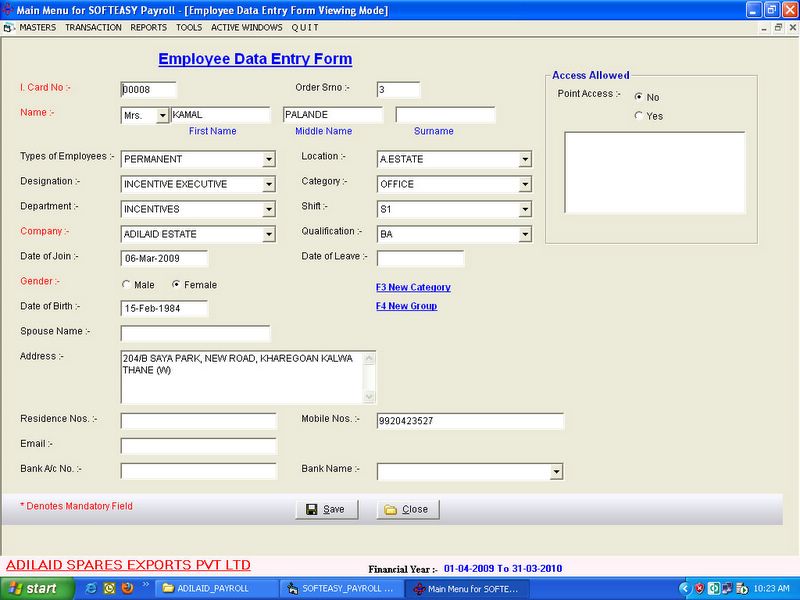Click the F4 New Group link
Screen dimensions: 800x600
pos(406,306)
